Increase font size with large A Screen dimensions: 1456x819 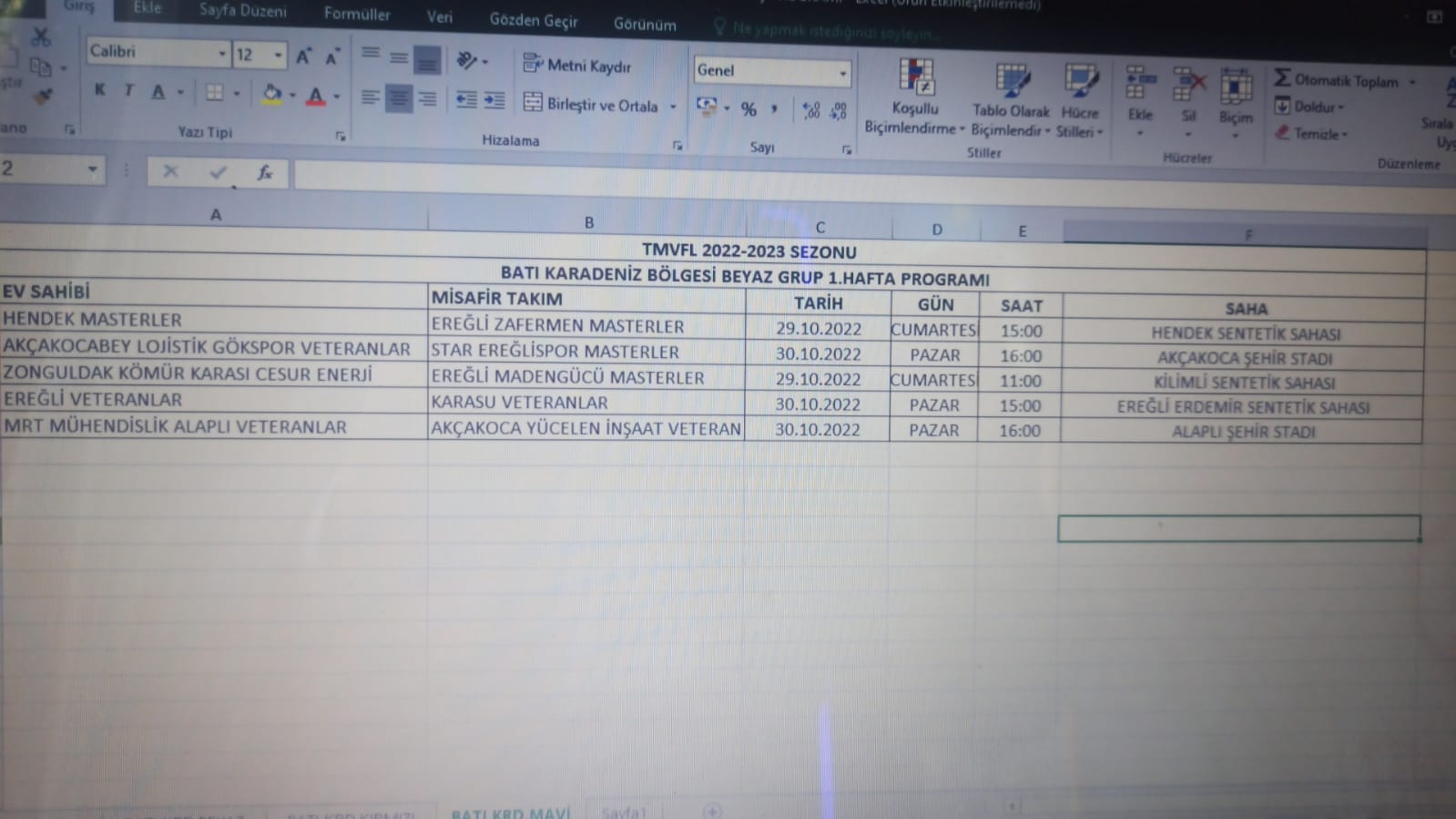[303, 56]
